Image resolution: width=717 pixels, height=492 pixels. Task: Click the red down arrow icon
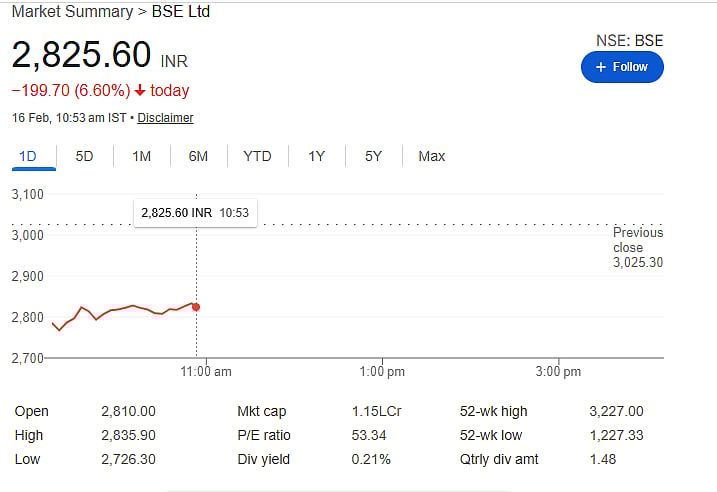(140, 91)
